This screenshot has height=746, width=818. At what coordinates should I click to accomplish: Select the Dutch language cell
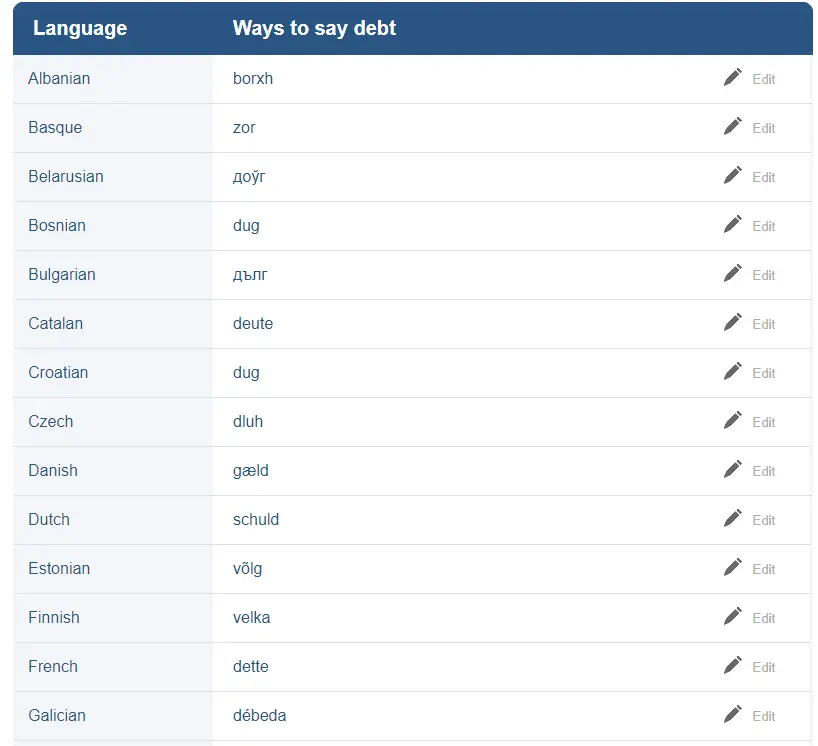click(49, 519)
